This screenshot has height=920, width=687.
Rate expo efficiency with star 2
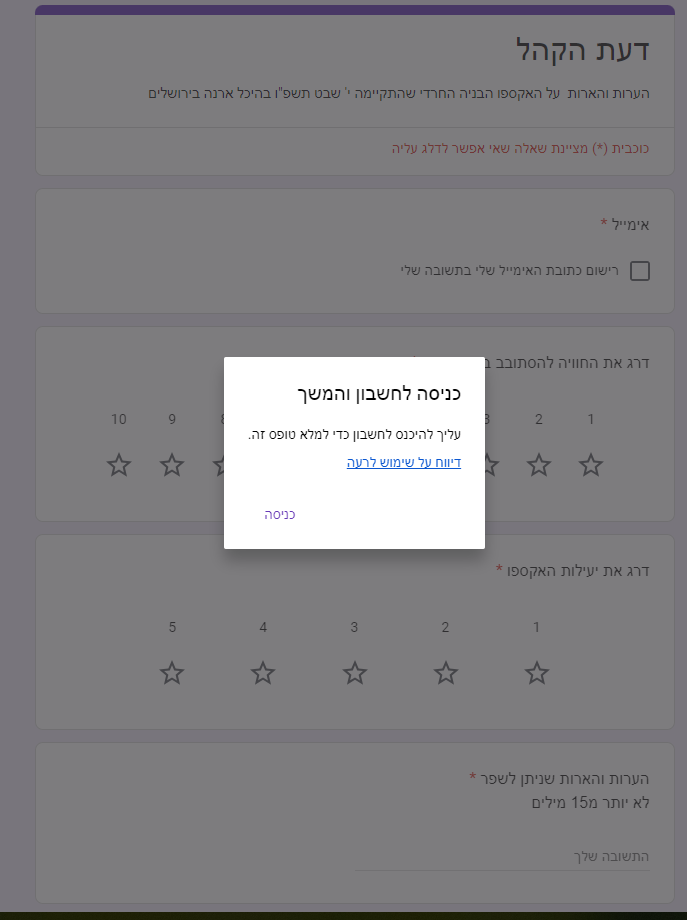(x=445, y=673)
